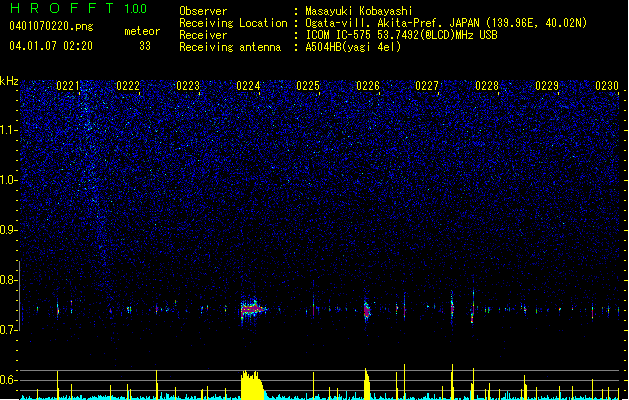
Task: Click the 0.7 kHz axis label
Action: coord(9,330)
